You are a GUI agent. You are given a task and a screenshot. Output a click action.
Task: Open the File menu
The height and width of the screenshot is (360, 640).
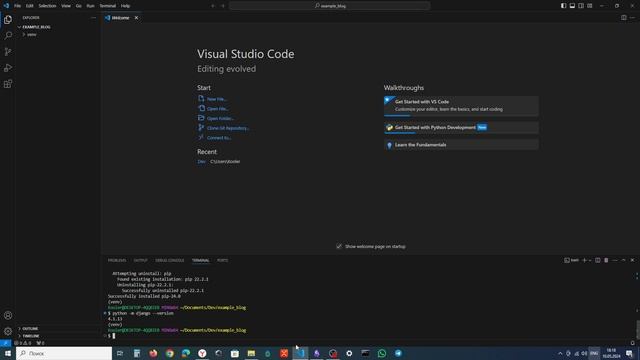click(17, 6)
